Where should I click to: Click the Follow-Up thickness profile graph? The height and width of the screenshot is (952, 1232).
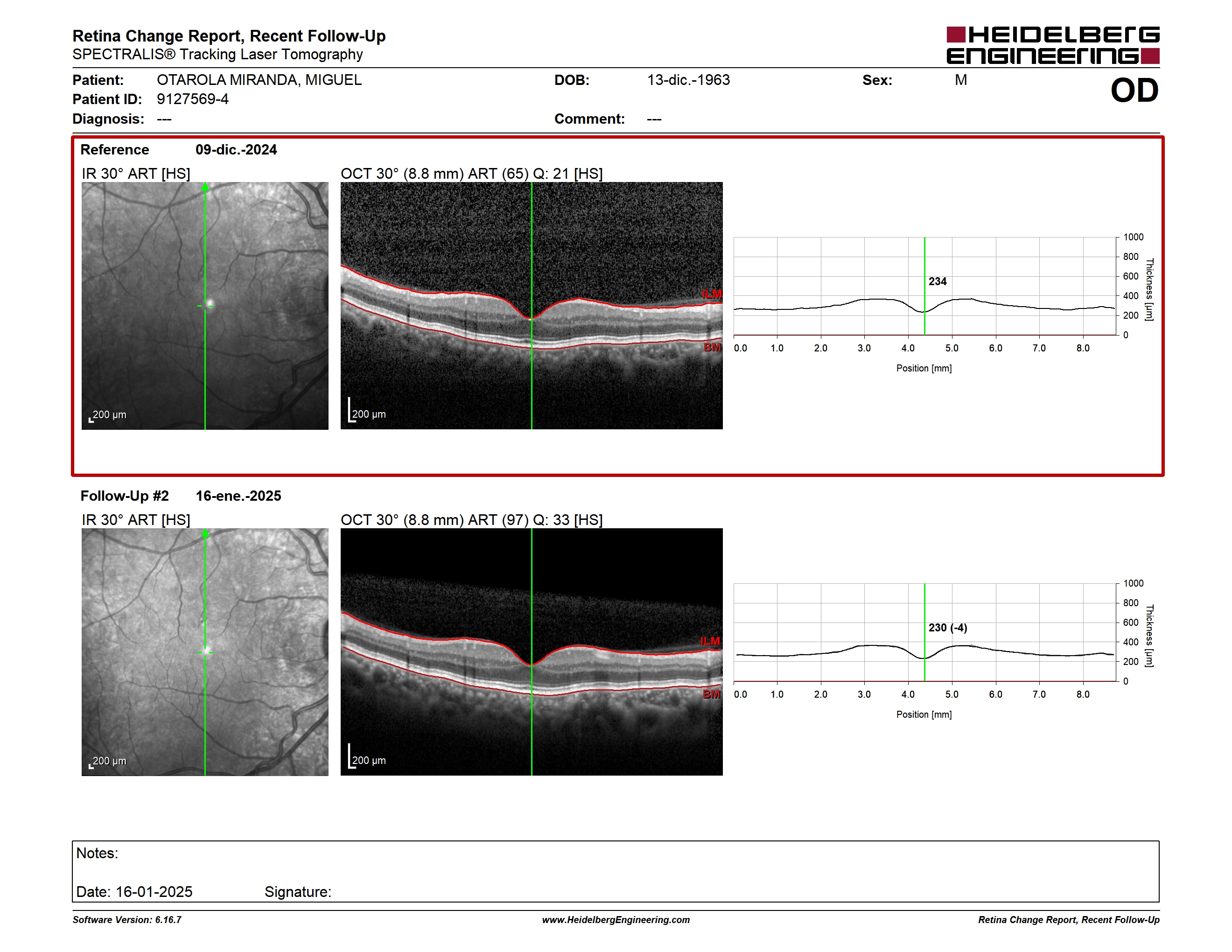point(925,632)
